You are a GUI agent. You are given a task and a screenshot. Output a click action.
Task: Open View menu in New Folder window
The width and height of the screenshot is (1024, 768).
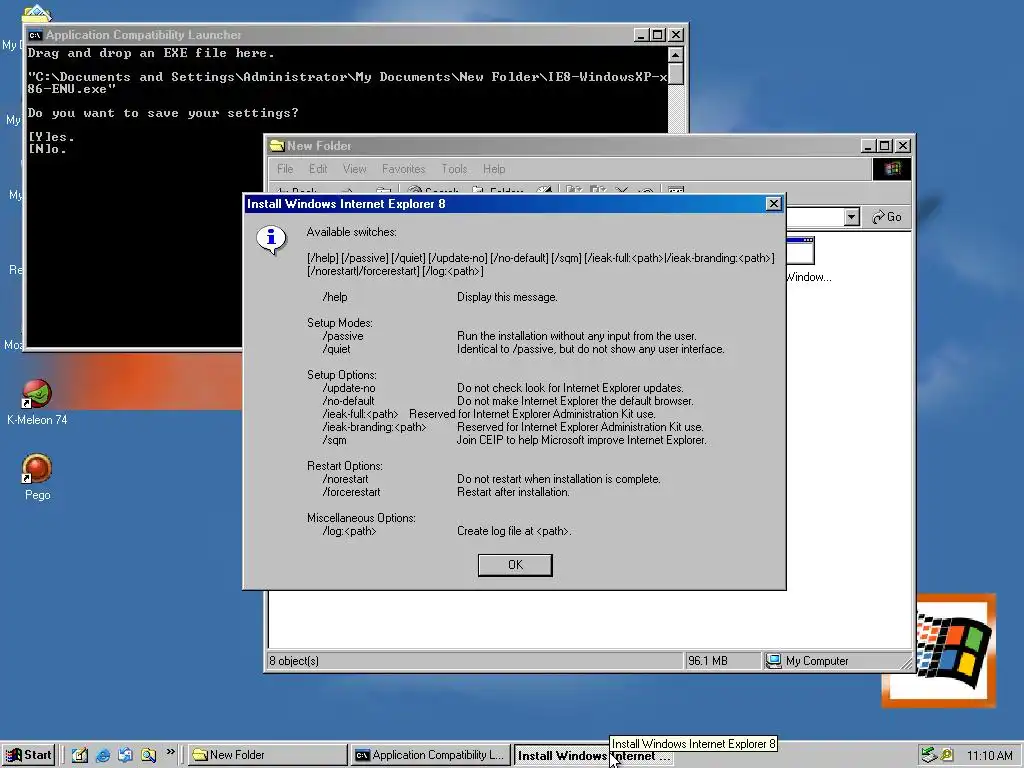(355, 169)
